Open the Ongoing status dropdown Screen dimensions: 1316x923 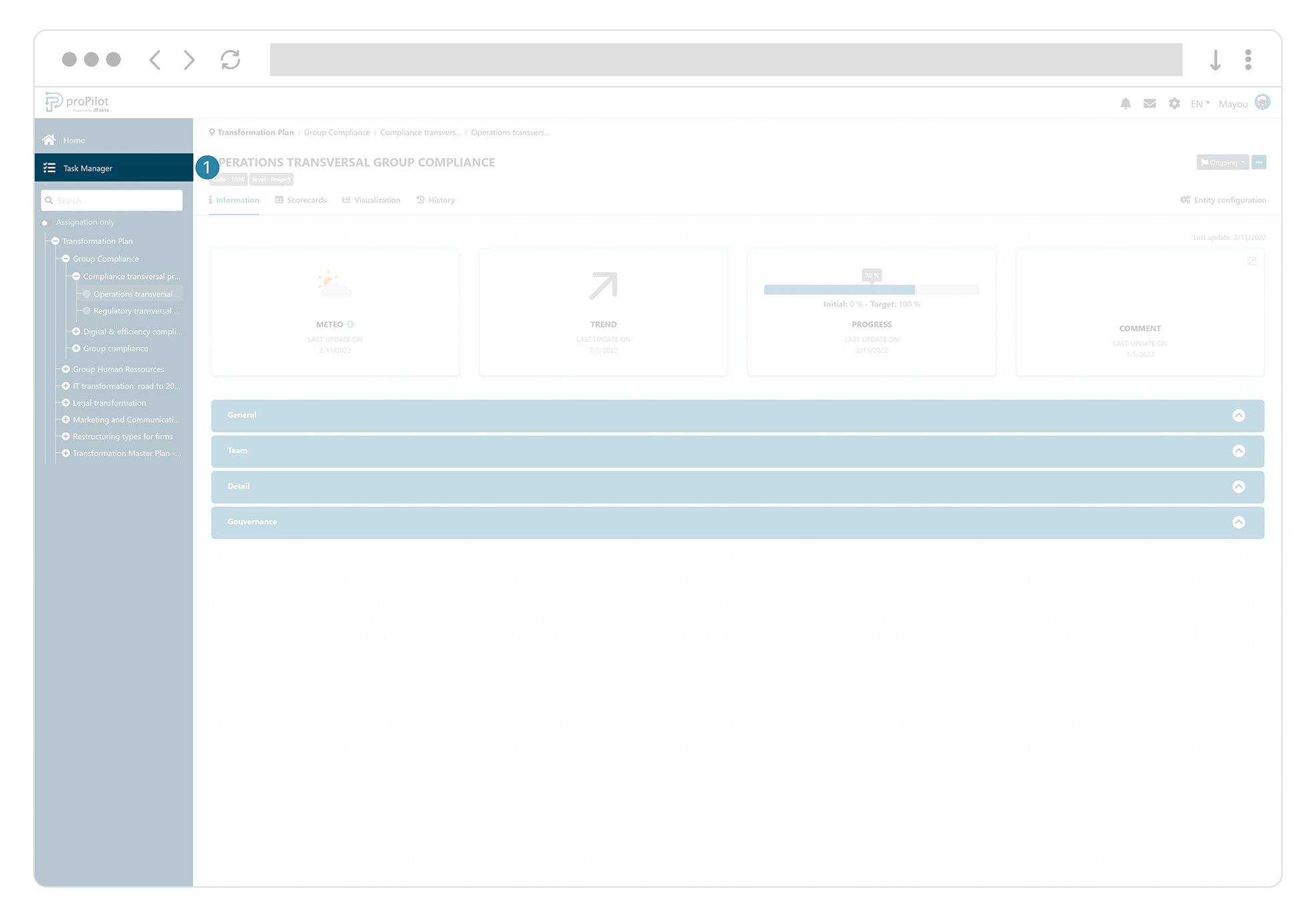click(x=1222, y=162)
